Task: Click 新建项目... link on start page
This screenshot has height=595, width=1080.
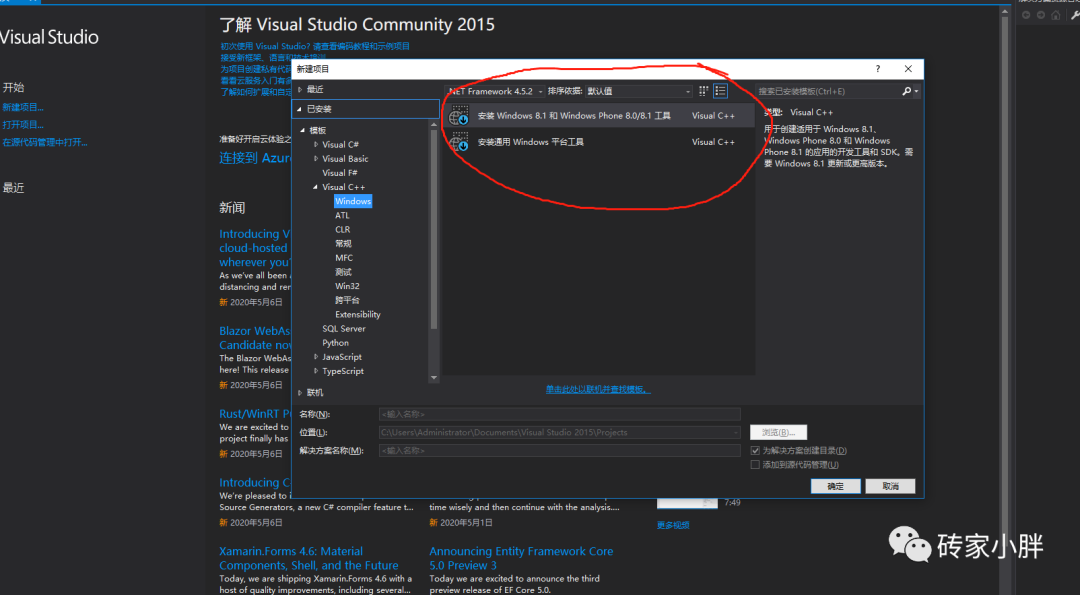Action: point(23,107)
